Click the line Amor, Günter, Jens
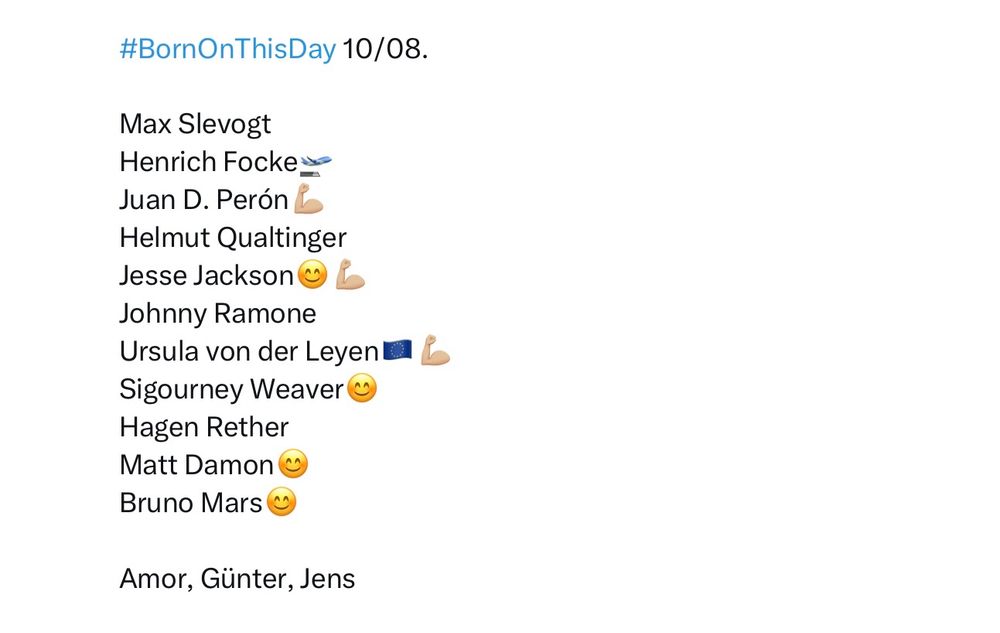1000x633 pixels. 237,579
